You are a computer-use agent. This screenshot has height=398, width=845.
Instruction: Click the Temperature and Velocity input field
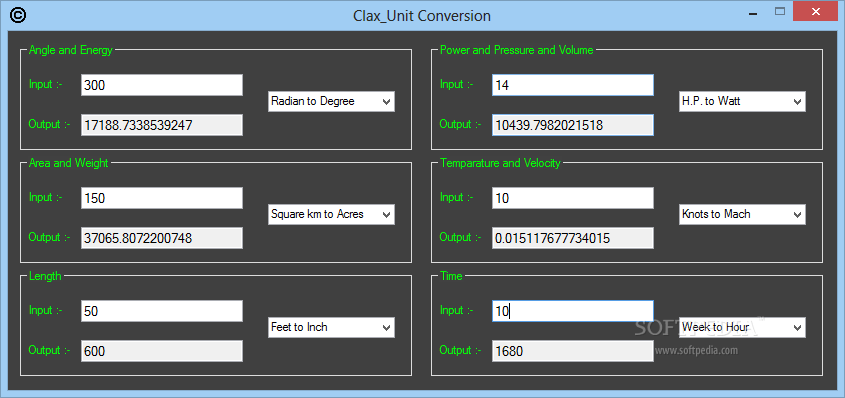[573, 198]
